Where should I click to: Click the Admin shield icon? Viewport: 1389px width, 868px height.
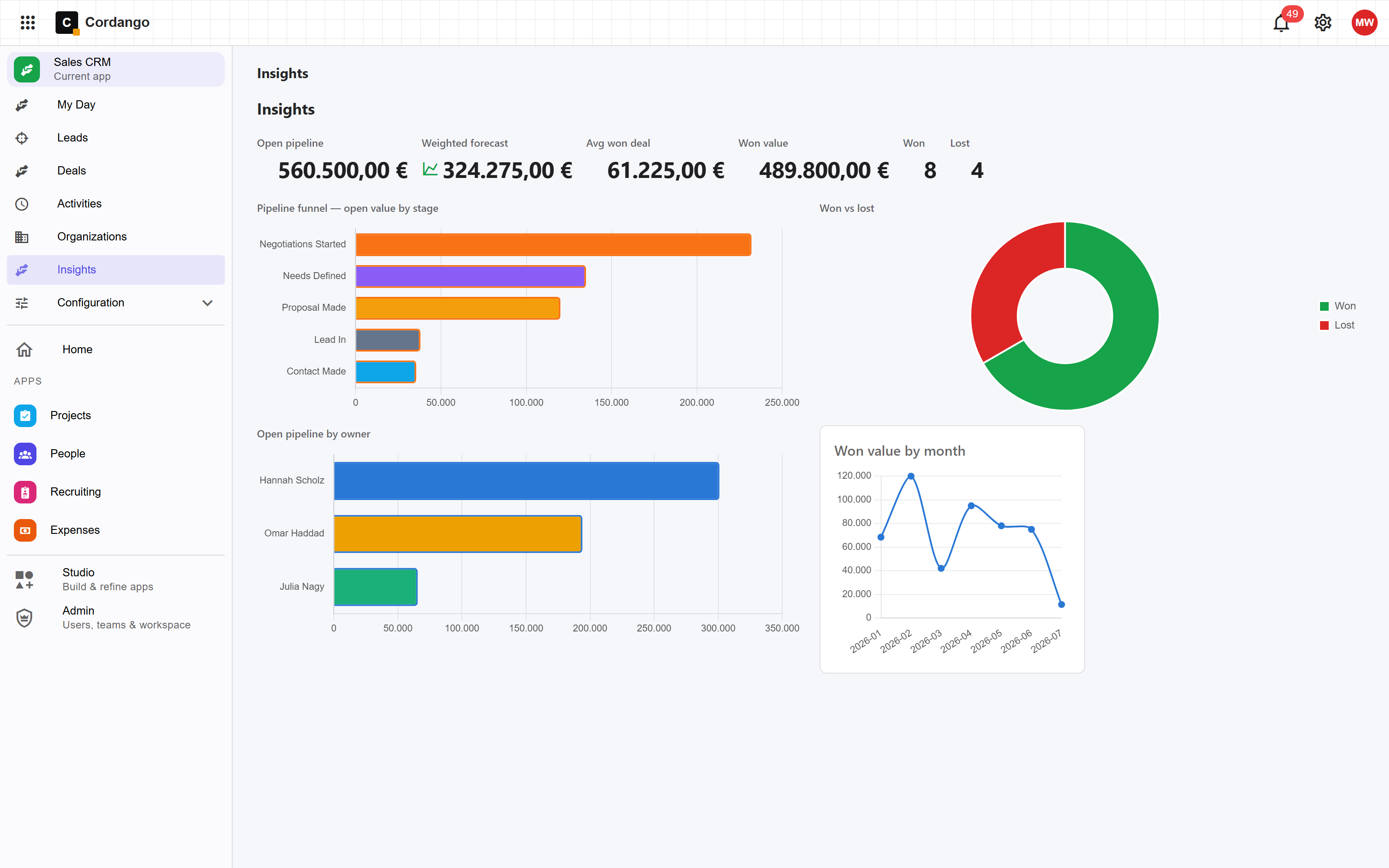click(x=24, y=618)
